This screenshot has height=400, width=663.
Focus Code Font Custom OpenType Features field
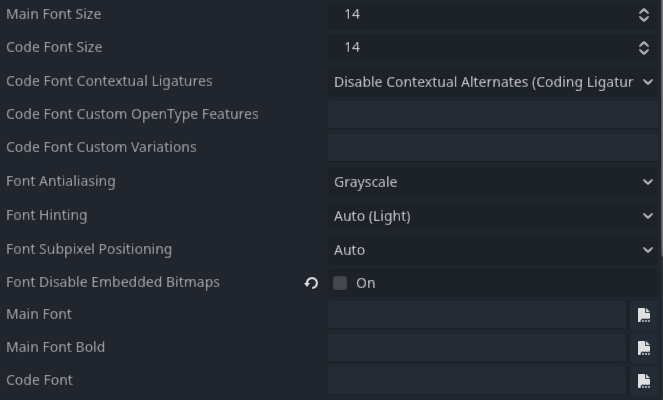click(x=493, y=115)
